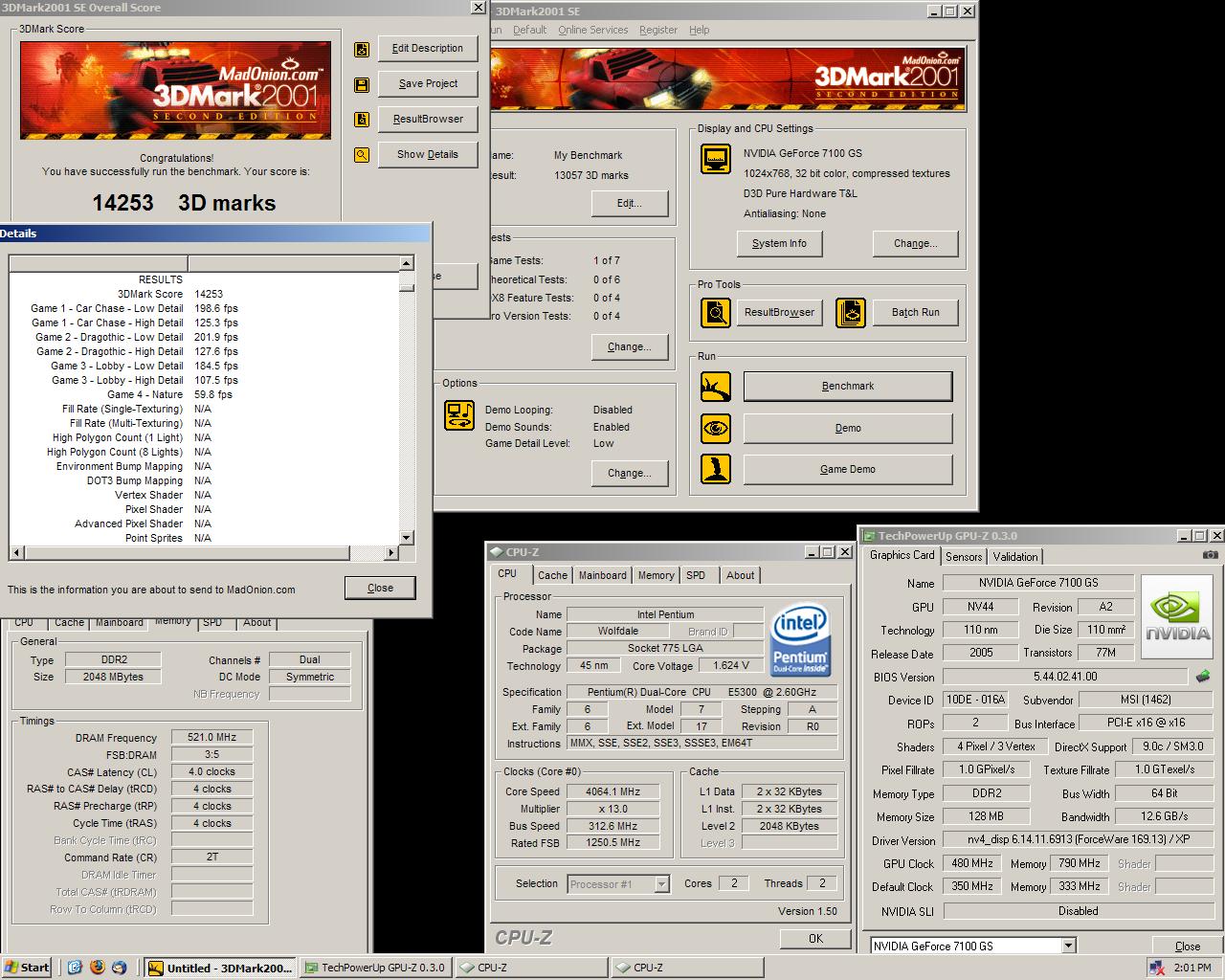
Task: Click the Intel Pentium logo in CPU-Z
Action: point(799,639)
